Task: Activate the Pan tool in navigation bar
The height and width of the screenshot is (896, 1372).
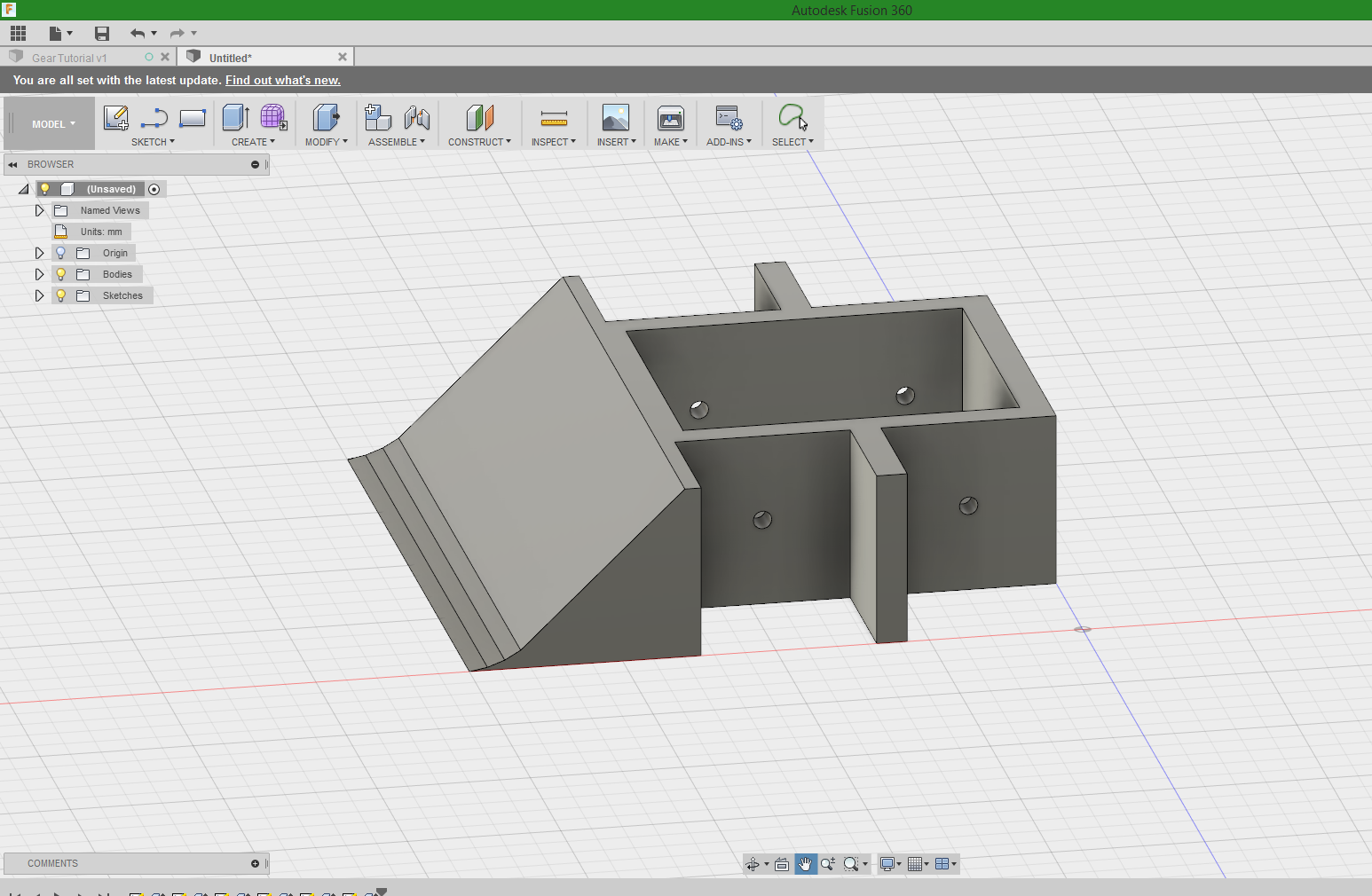Action: click(x=805, y=863)
